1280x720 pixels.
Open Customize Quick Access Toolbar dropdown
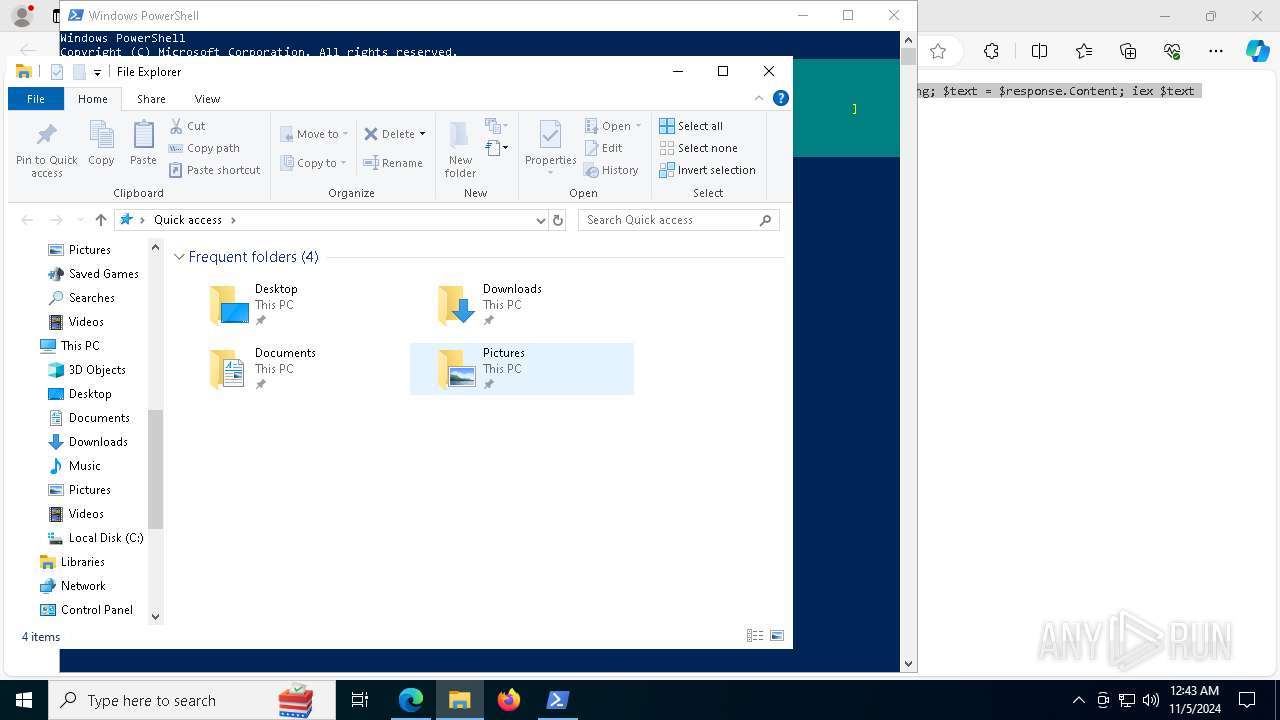pyautogui.click(x=97, y=72)
